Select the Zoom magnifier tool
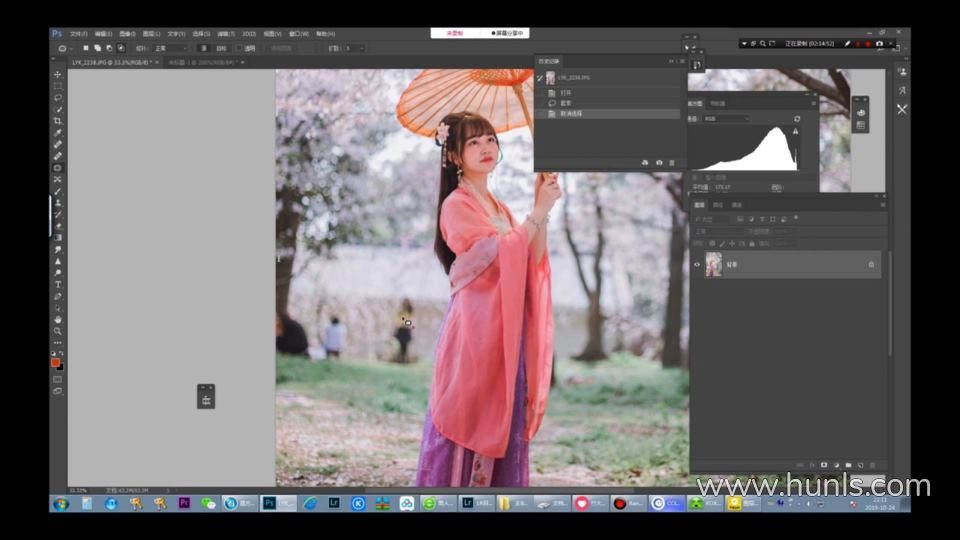960x540 pixels. pyautogui.click(x=58, y=331)
